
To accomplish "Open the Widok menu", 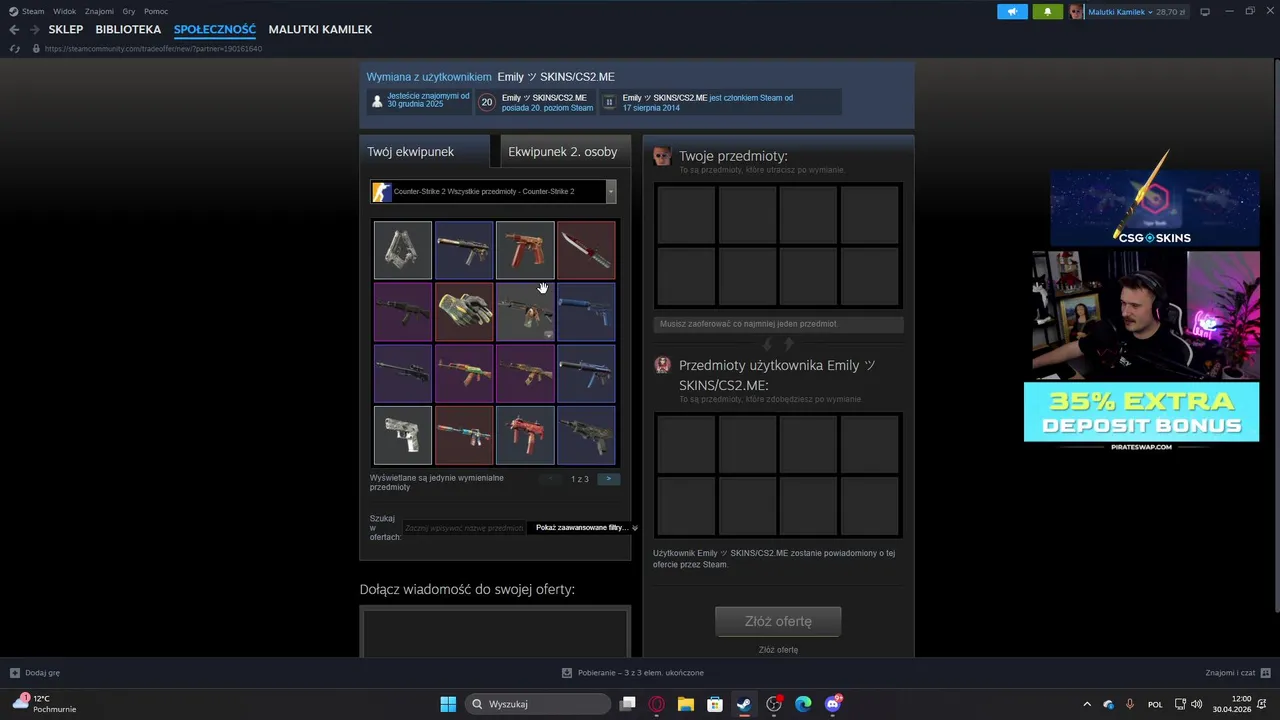I will [64, 11].
